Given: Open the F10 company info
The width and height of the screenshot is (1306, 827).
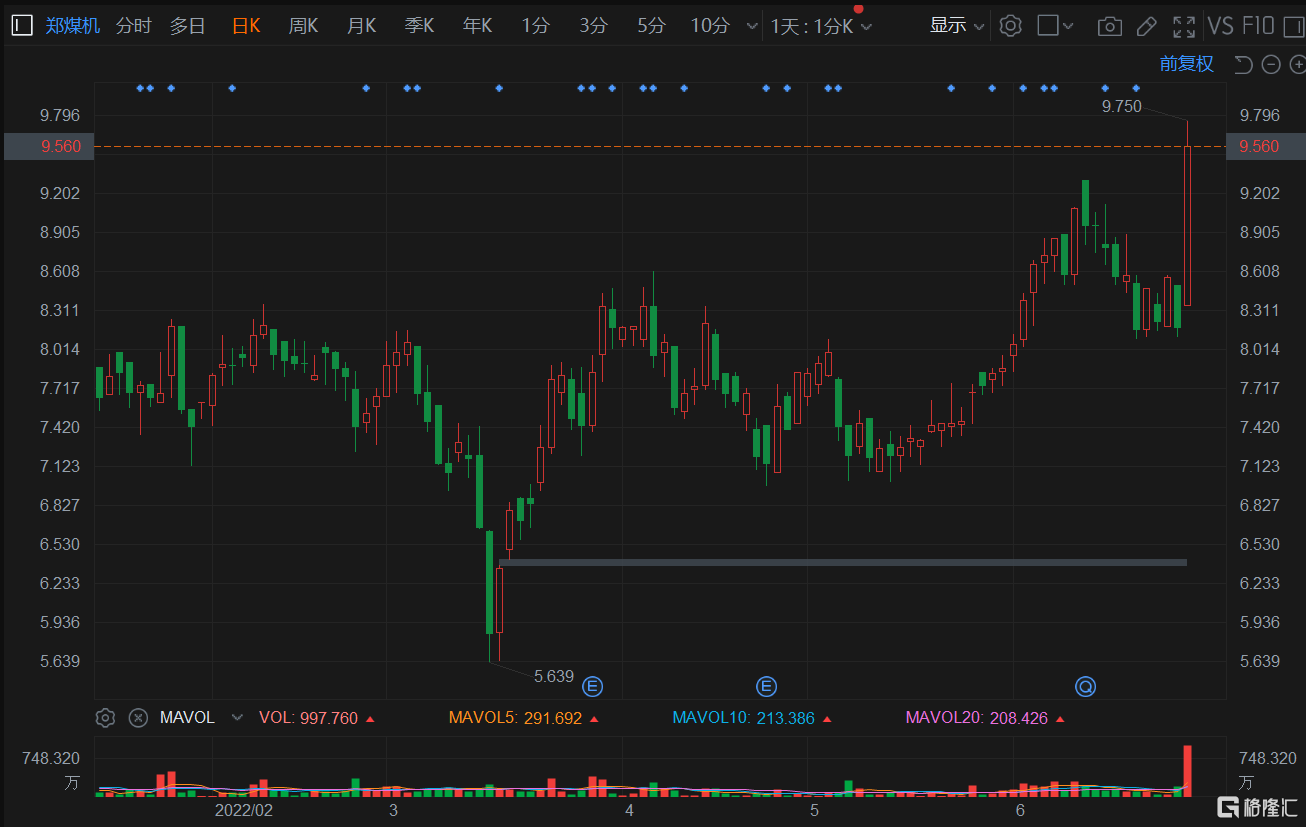Looking at the screenshot, I should coord(1258,26).
